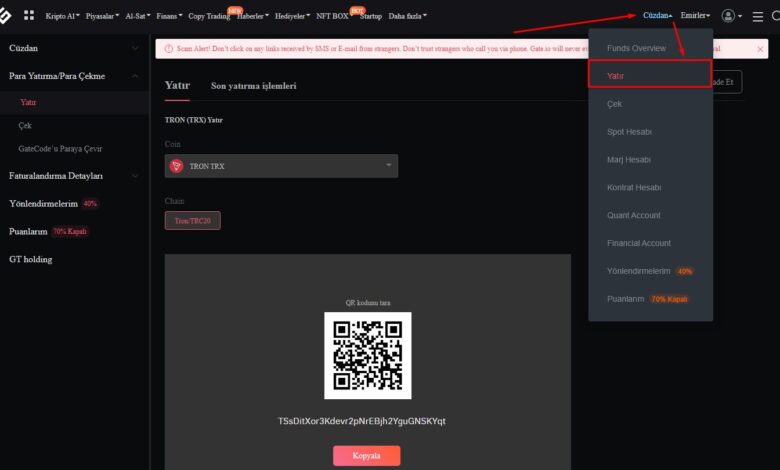Viewport: 780px width, 470px height.
Task: Select Yatır in the Cüzdan dropdown
Action: 650,74
